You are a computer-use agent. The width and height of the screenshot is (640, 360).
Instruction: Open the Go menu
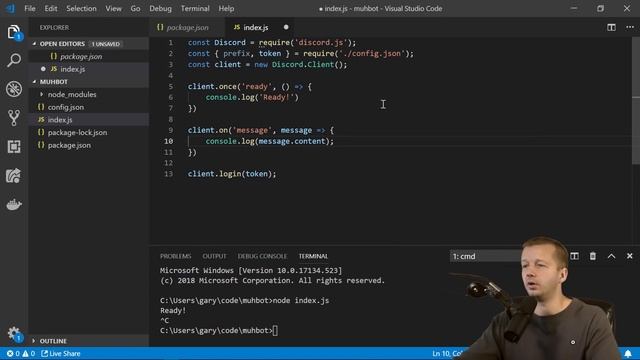136,8
